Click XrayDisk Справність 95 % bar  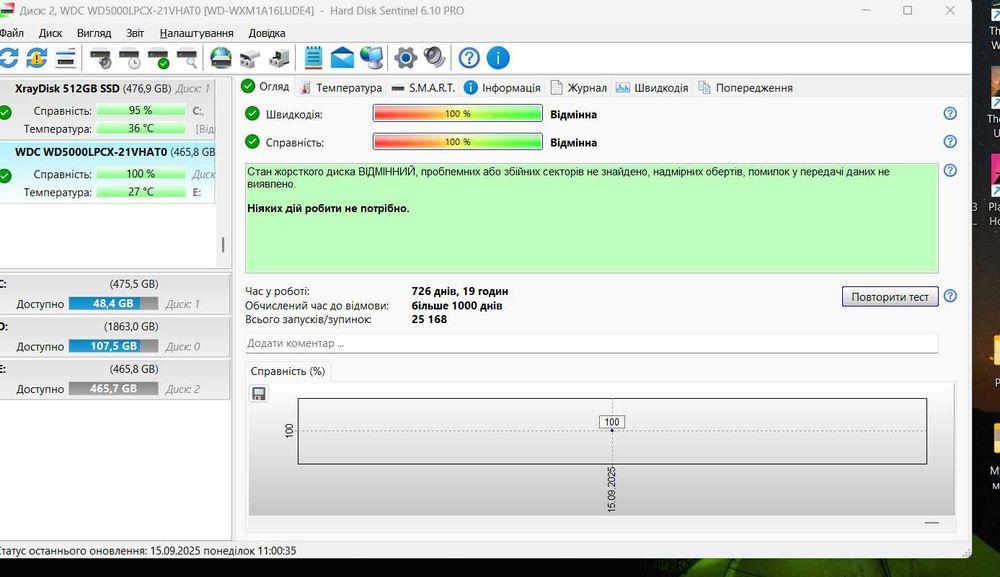pyautogui.click(x=141, y=110)
